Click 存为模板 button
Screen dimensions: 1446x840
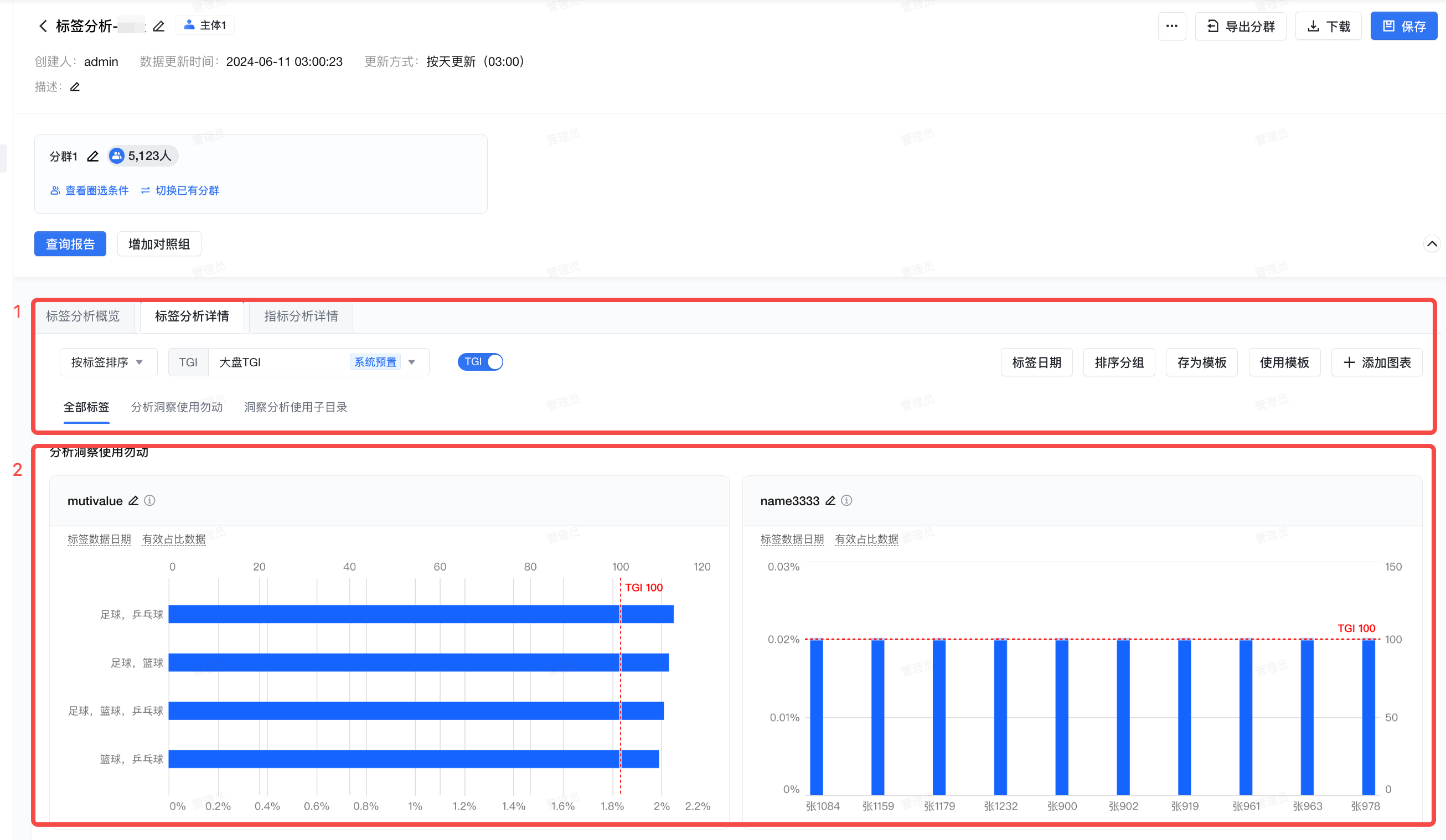click(1201, 362)
